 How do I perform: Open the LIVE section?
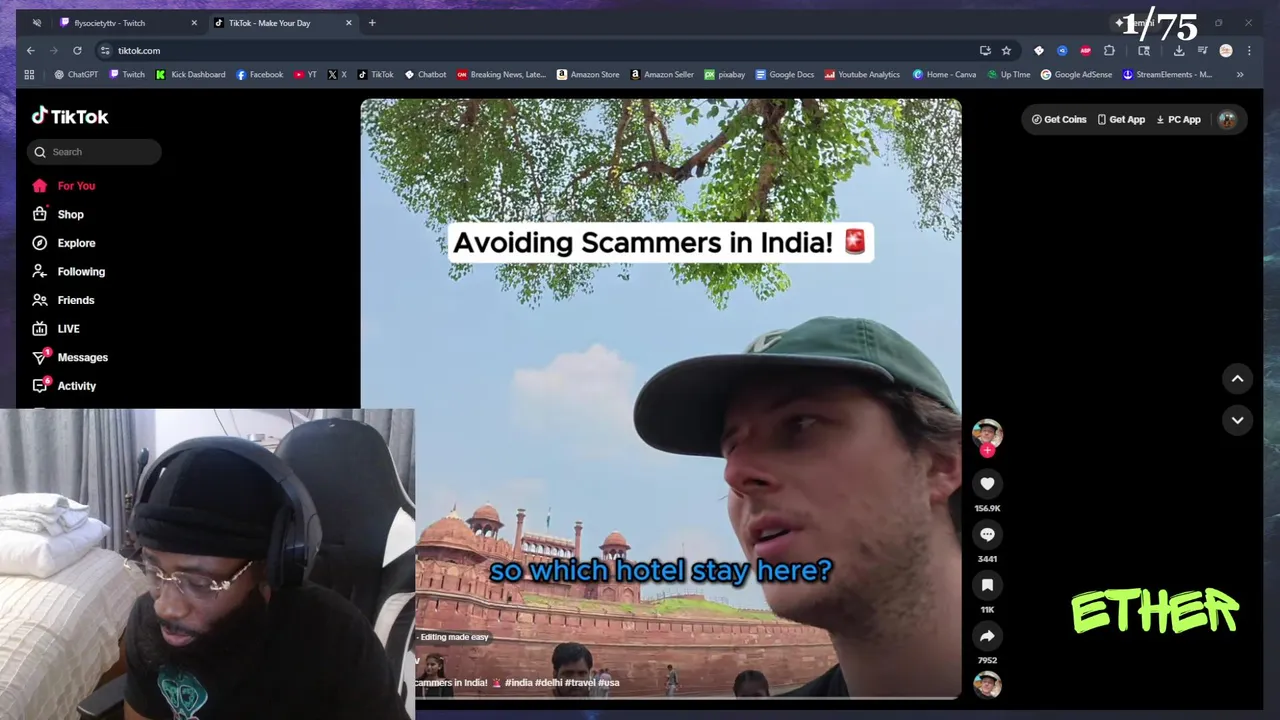pyautogui.click(x=56, y=329)
